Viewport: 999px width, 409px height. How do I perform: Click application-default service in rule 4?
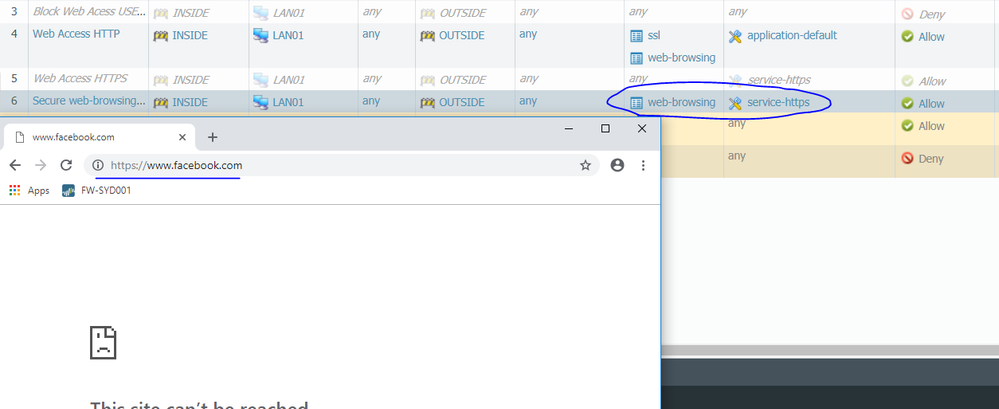click(x=792, y=36)
